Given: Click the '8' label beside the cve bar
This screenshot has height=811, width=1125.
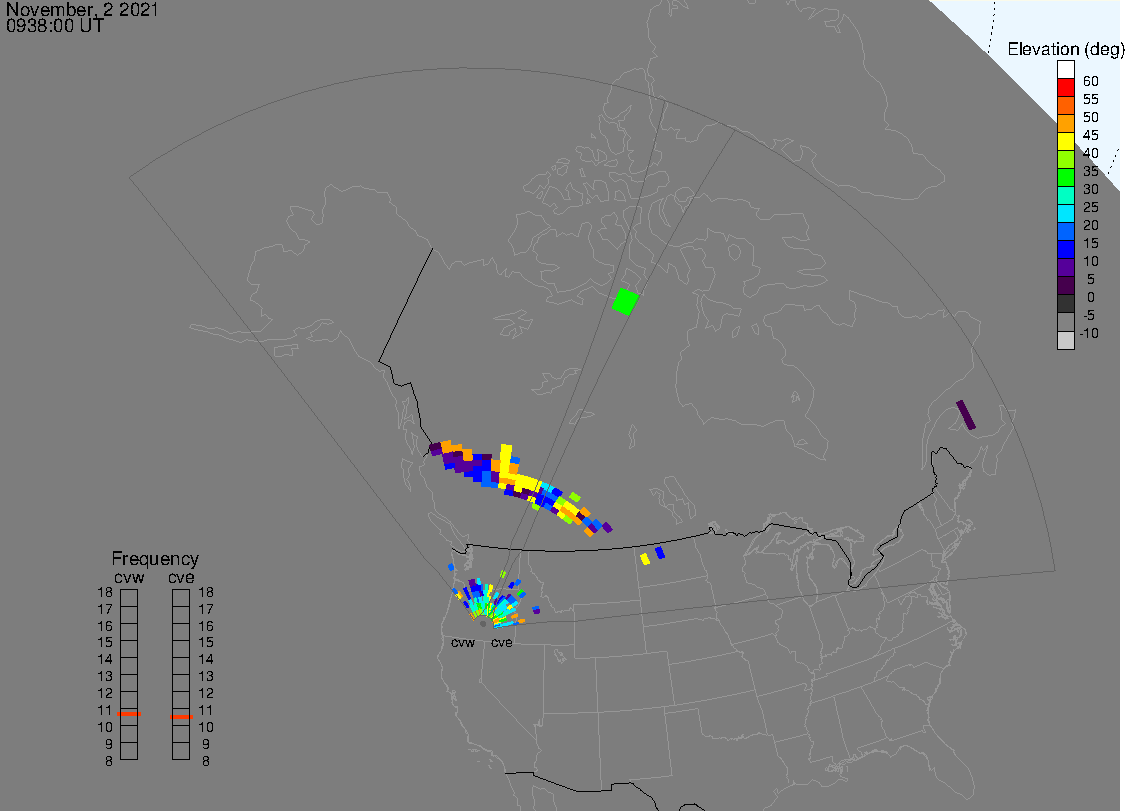Looking at the screenshot, I should [206, 761].
